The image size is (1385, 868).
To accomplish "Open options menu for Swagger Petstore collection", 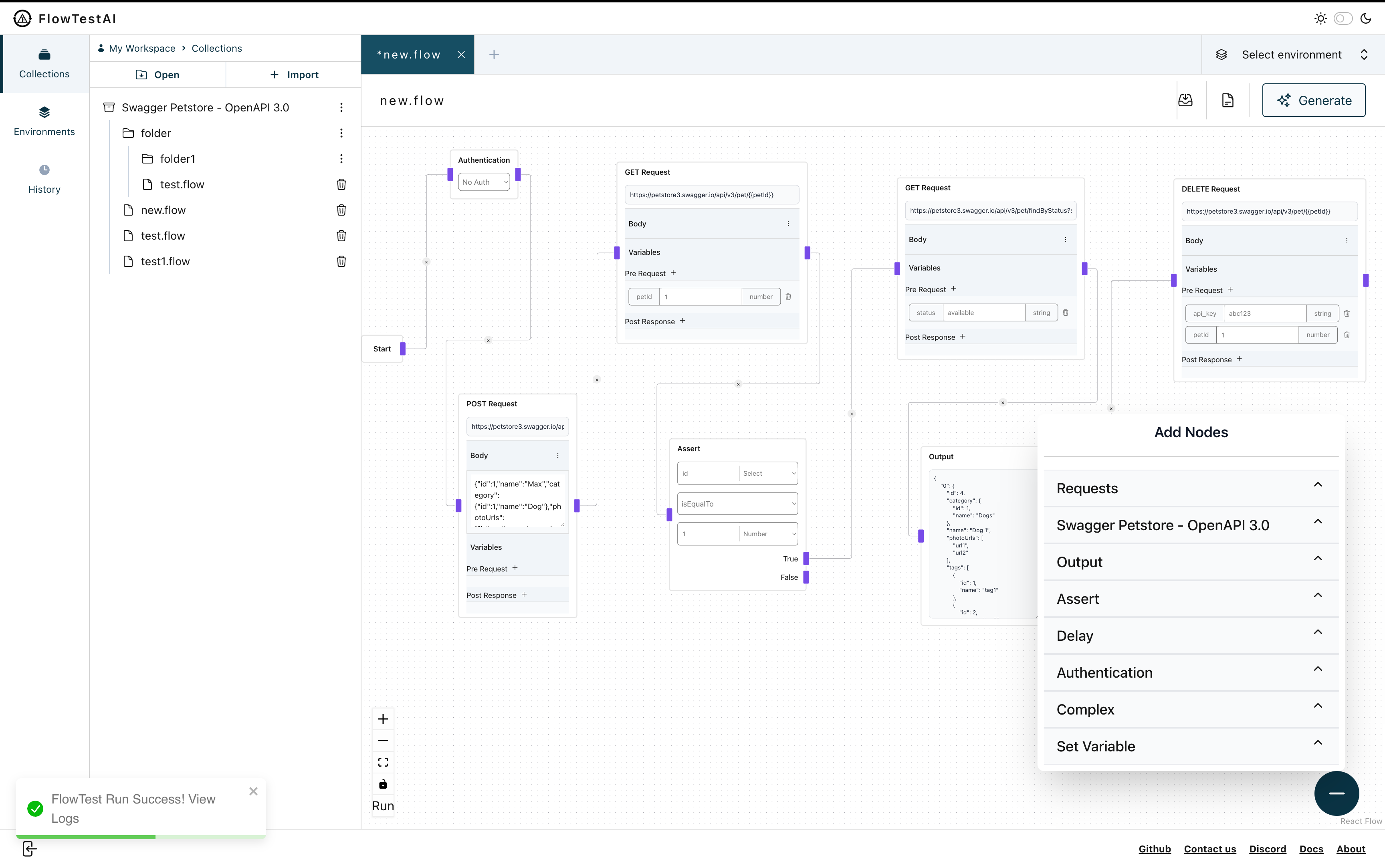I will [x=341, y=107].
